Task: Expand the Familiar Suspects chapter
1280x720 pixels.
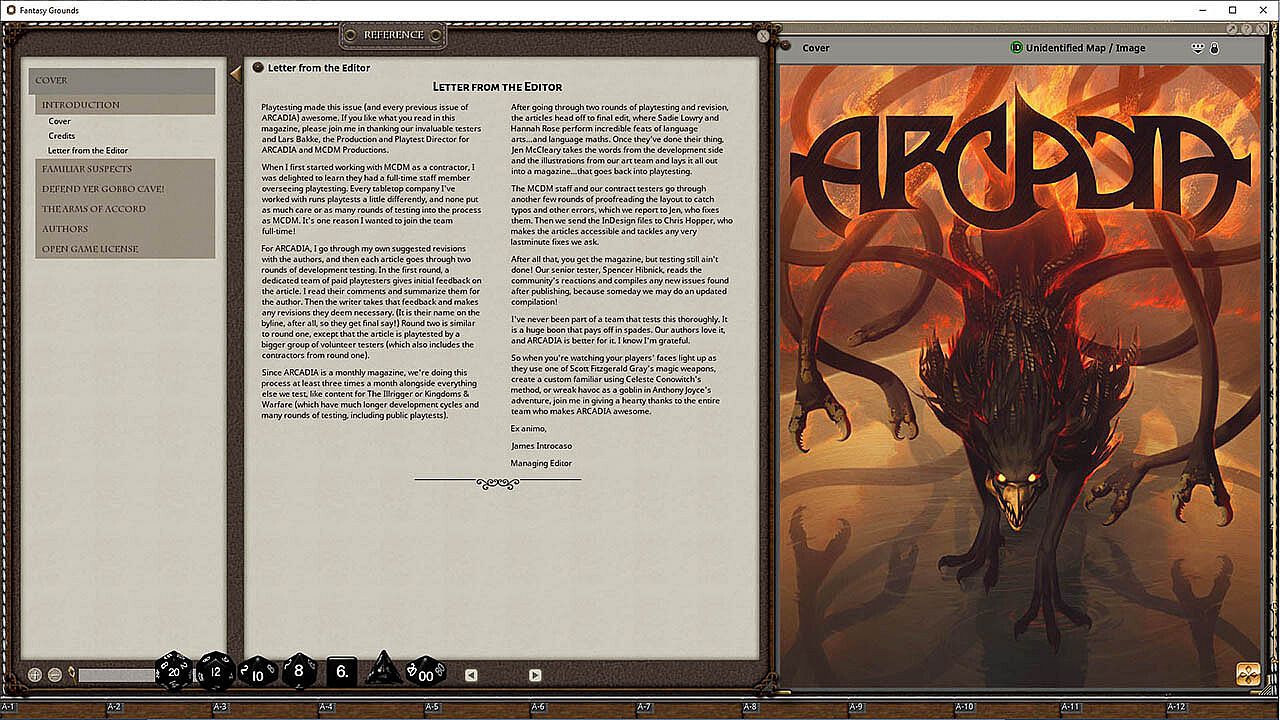Action: [x=87, y=169]
